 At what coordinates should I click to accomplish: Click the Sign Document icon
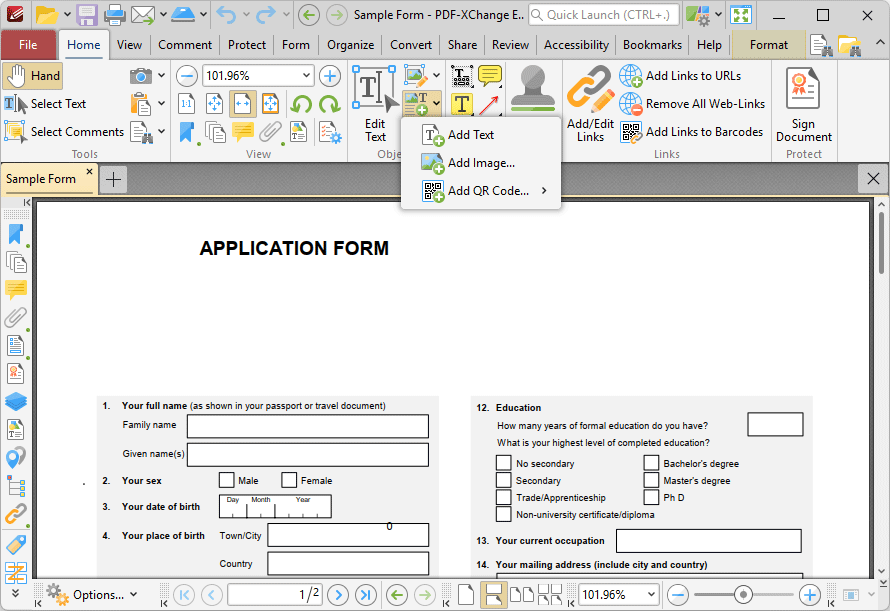tap(803, 88)
